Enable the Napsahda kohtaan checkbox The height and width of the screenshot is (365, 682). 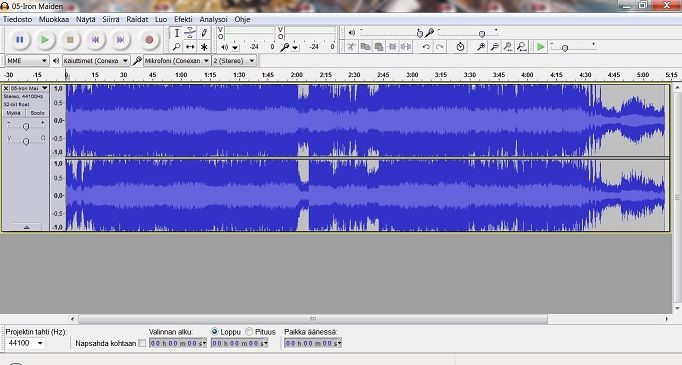(x=142, y=343)
